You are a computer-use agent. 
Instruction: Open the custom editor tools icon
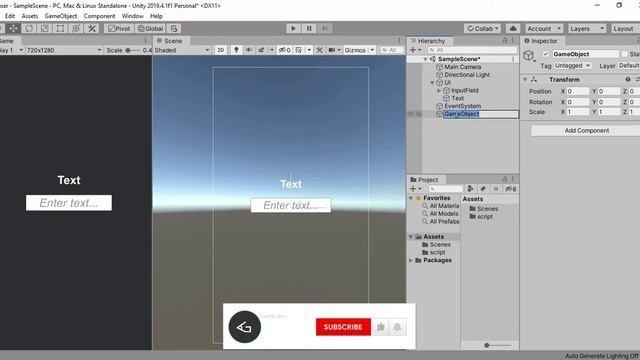coord(92,28)
